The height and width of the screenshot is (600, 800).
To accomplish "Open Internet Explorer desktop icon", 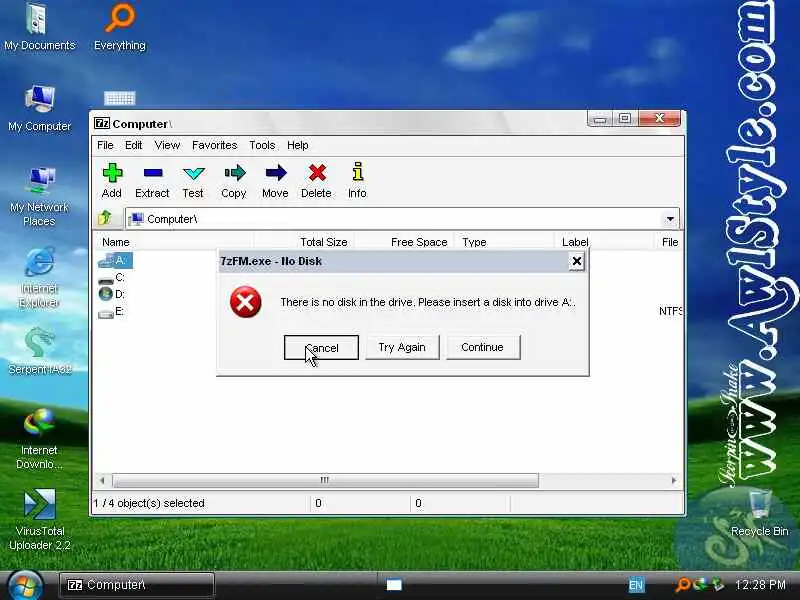I will (39, 277).
